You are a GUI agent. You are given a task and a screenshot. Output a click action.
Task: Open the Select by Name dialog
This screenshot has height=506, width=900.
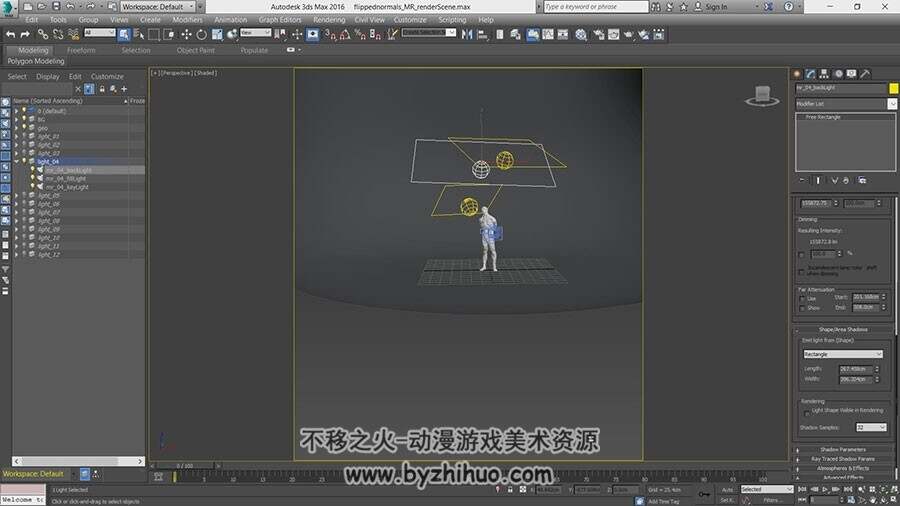tap(139, 35)
